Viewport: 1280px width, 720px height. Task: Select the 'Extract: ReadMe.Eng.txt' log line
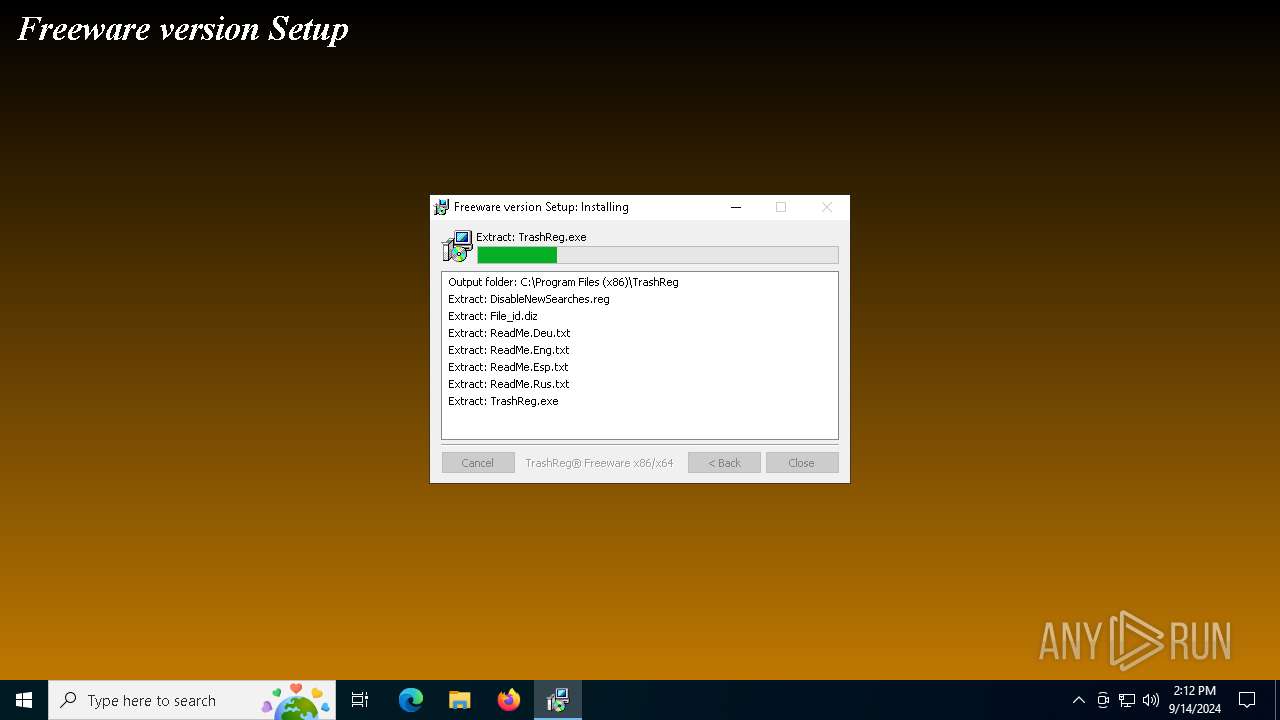click(508, 350)
